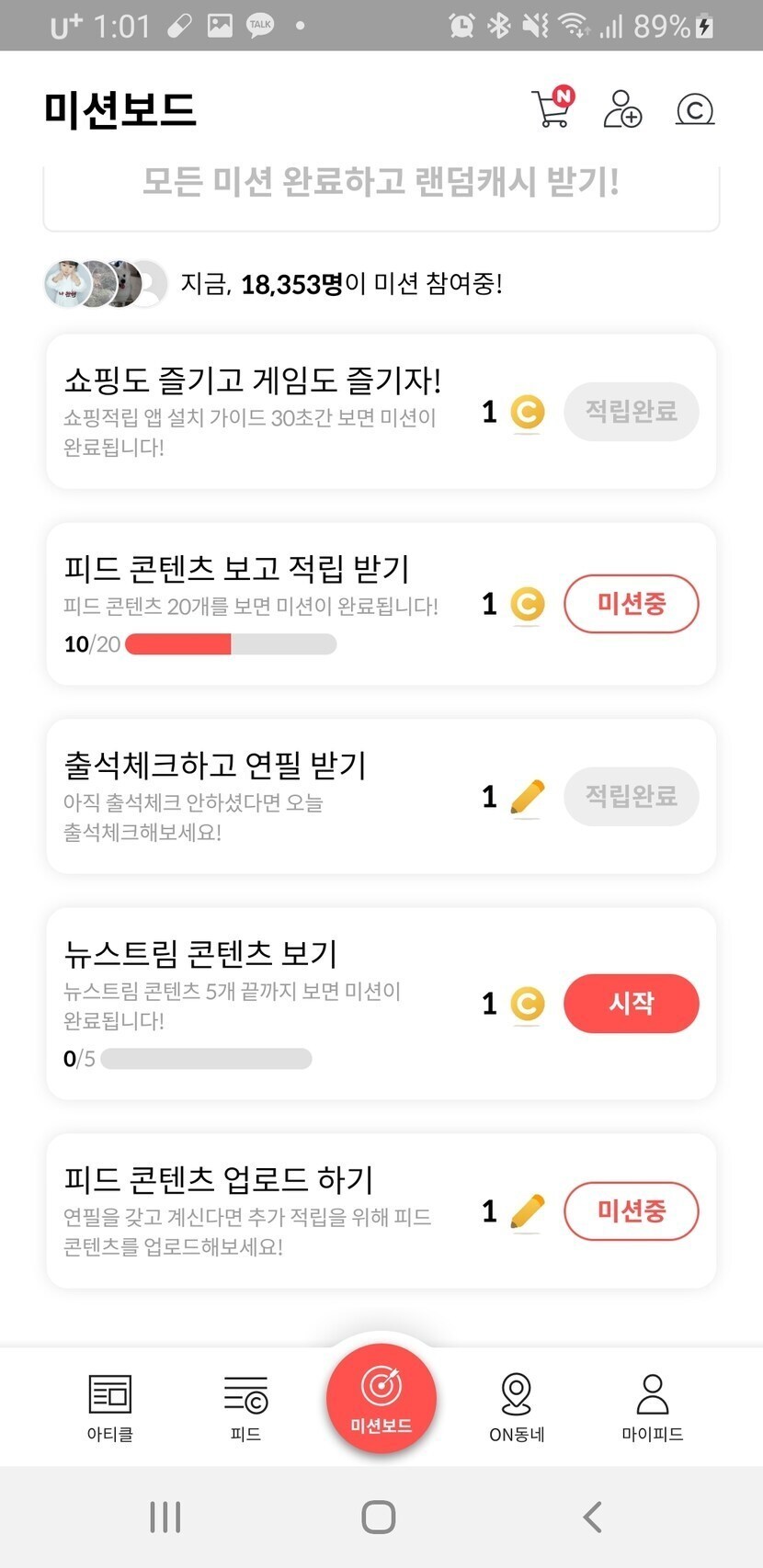Open the ON동네 tab
Image resolution: width=763 pixels, height=1568 pixels.
tap(517, 1406)
